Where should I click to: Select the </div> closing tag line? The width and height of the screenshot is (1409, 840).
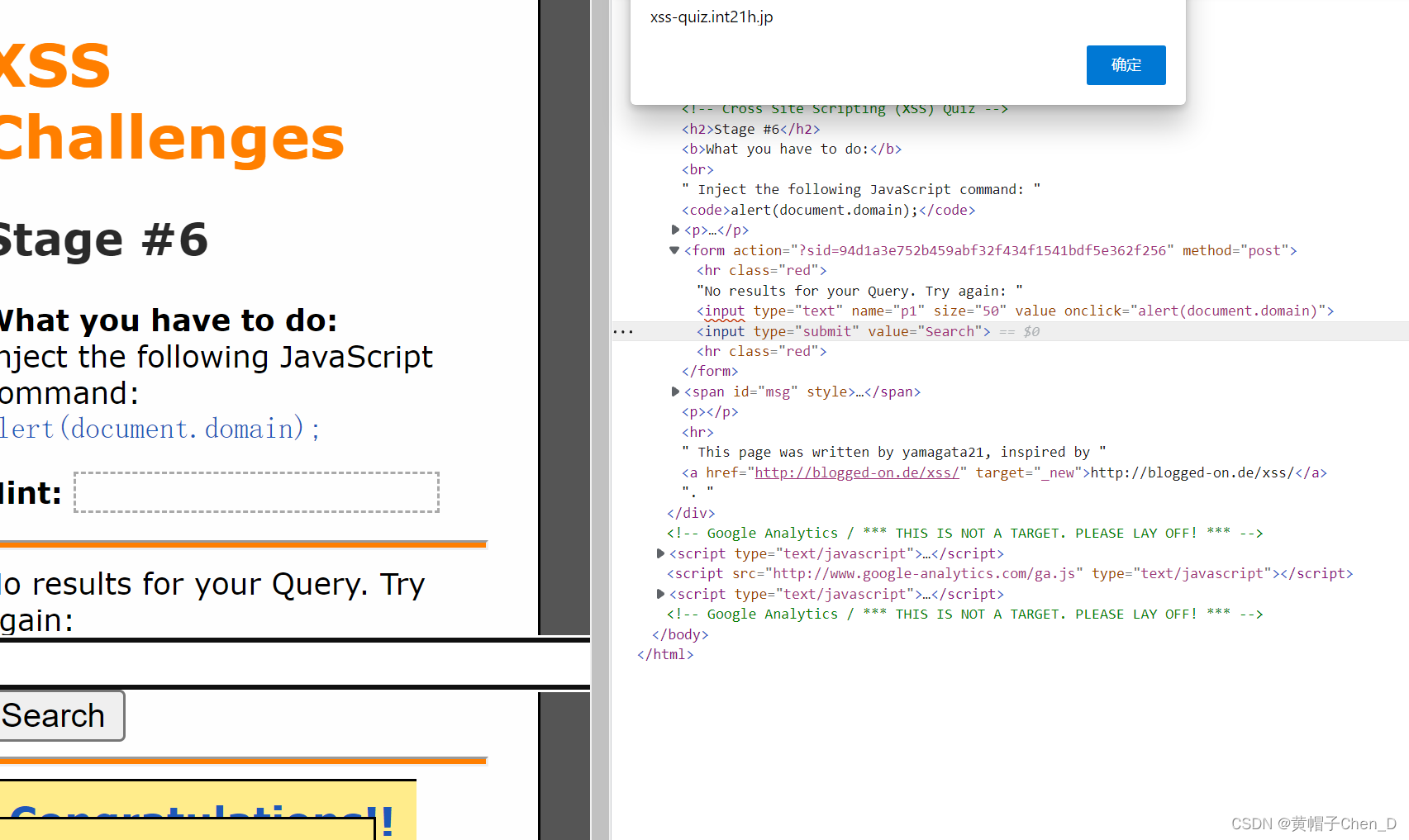[x=691, y=513]
